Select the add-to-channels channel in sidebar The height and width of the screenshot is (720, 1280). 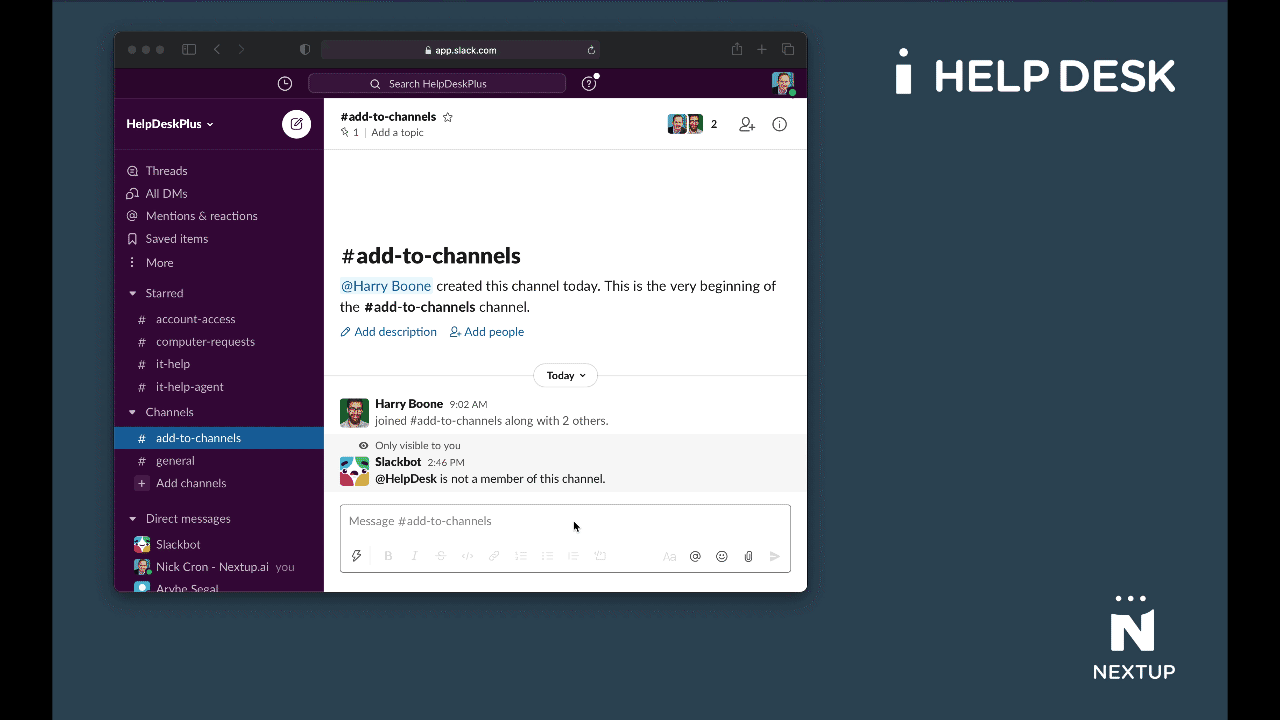click(219, 438)
